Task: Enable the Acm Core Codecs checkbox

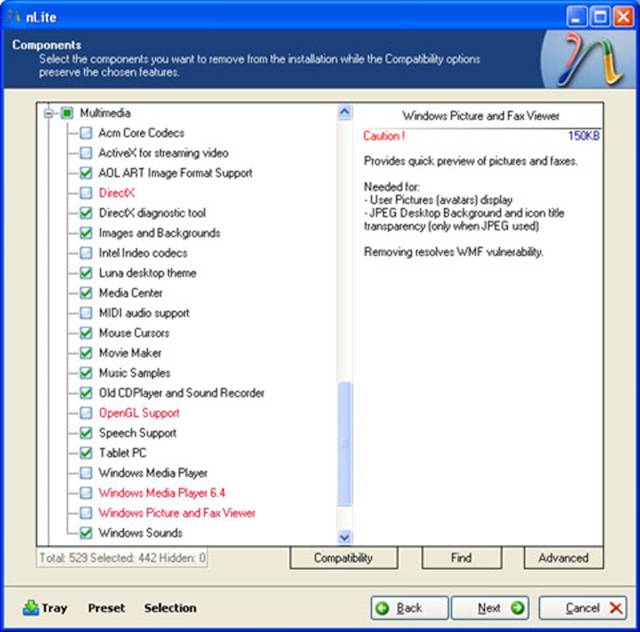Action: tap(86, 133)
